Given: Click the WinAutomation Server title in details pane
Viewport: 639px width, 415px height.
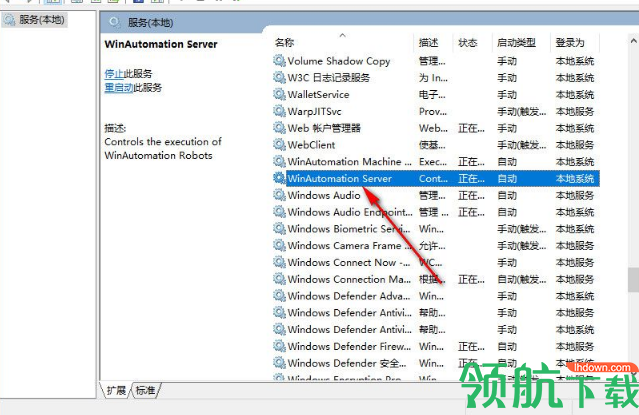Looking at the screenshot, I should 161,44.
